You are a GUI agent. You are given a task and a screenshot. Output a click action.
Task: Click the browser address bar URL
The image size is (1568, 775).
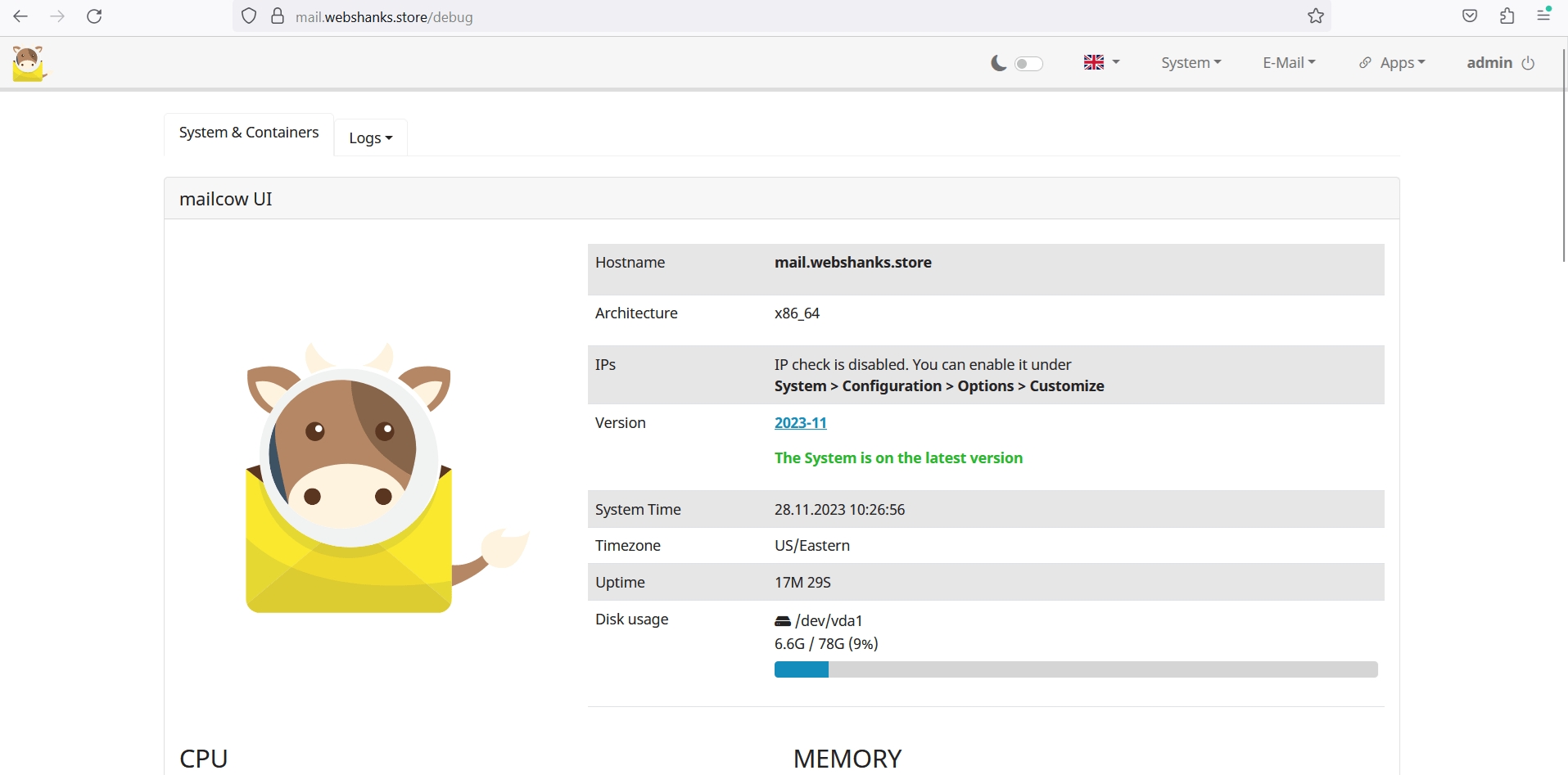pos(384,17)
